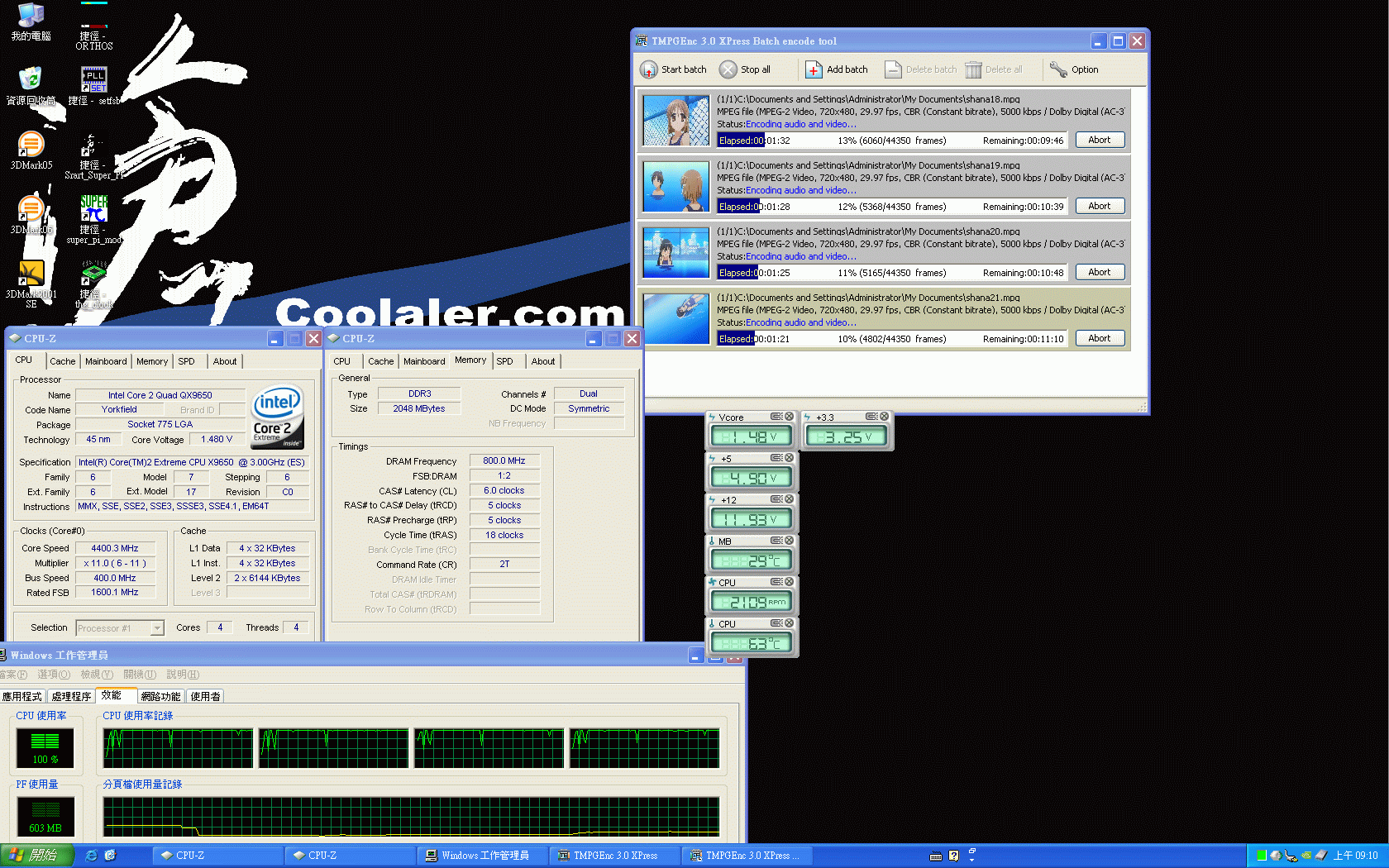Close the +12 sensor widget

pyautogui.click(x=790, y=499)
